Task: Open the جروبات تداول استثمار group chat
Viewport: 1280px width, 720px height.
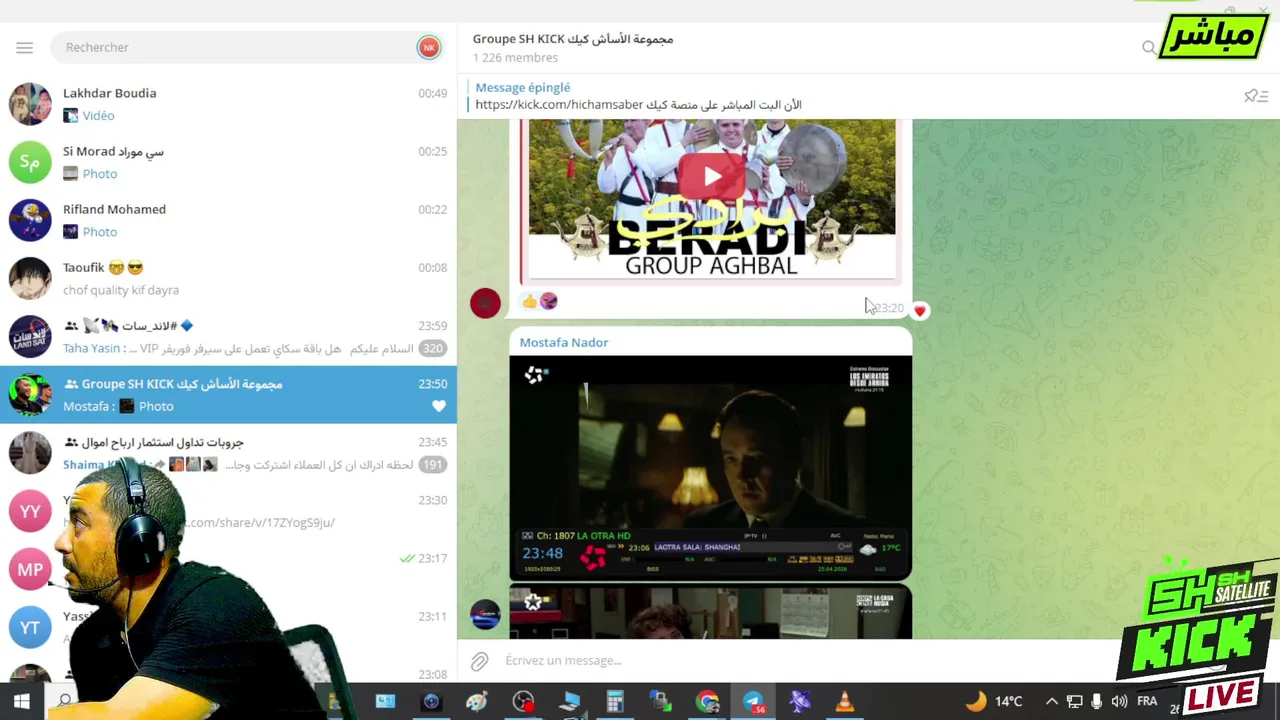Action: [228, 452]
